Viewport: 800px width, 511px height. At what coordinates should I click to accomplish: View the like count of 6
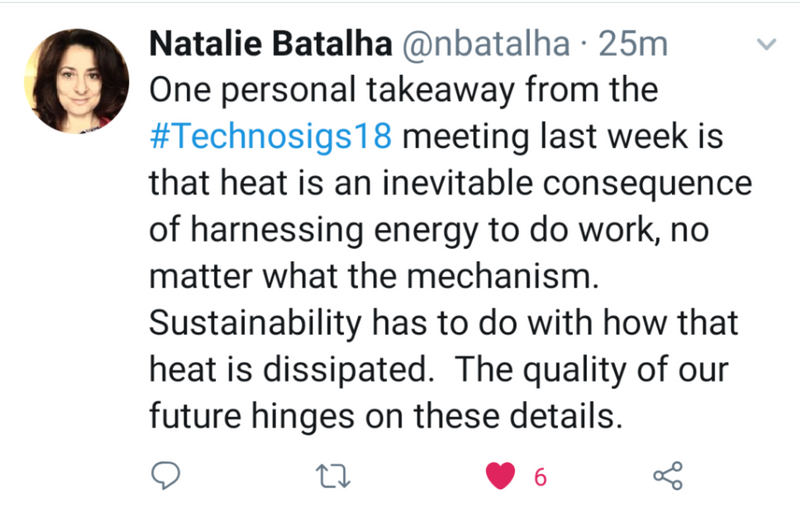pos(540,478)
